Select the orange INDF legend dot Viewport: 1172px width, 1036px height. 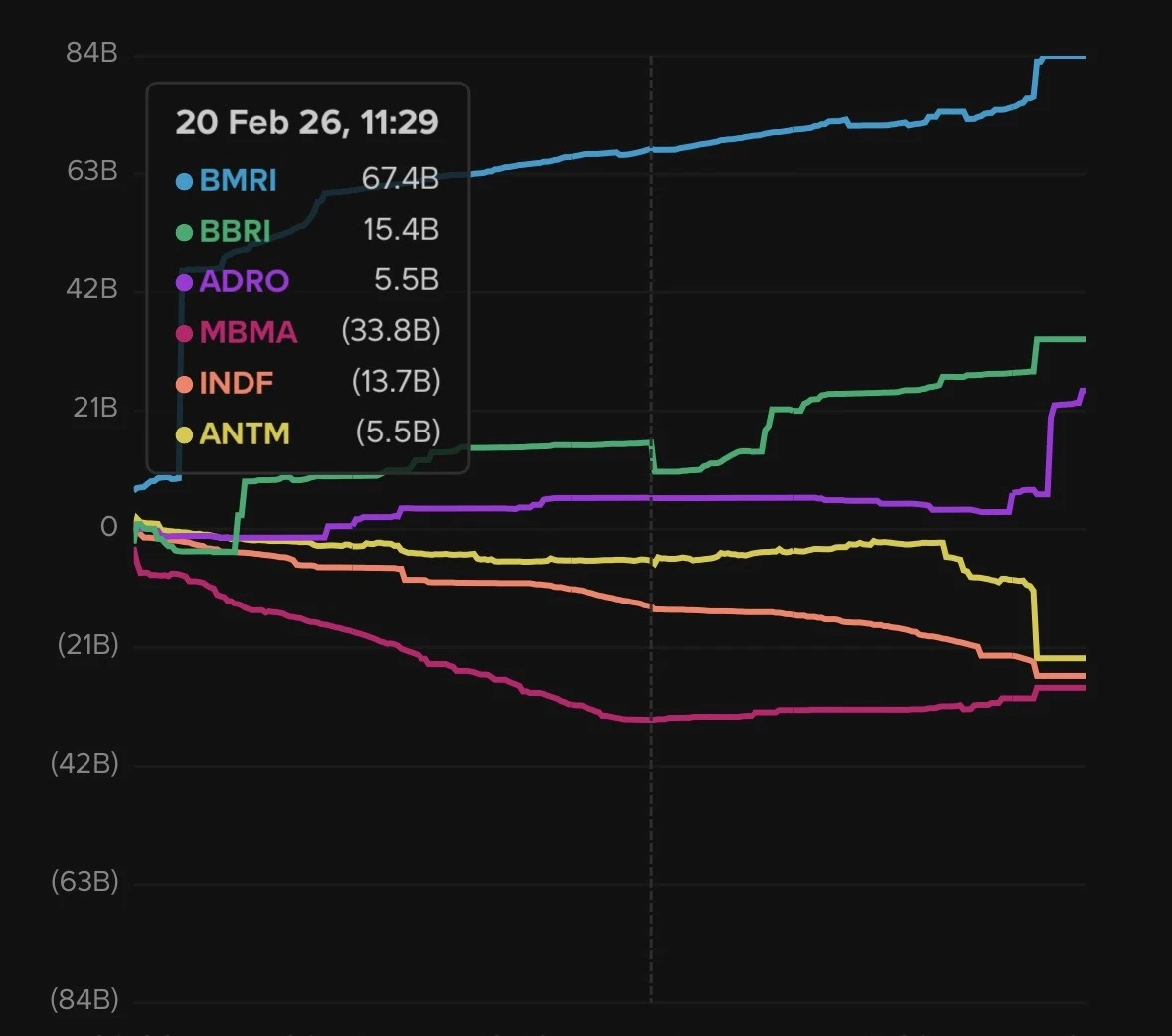184,384
